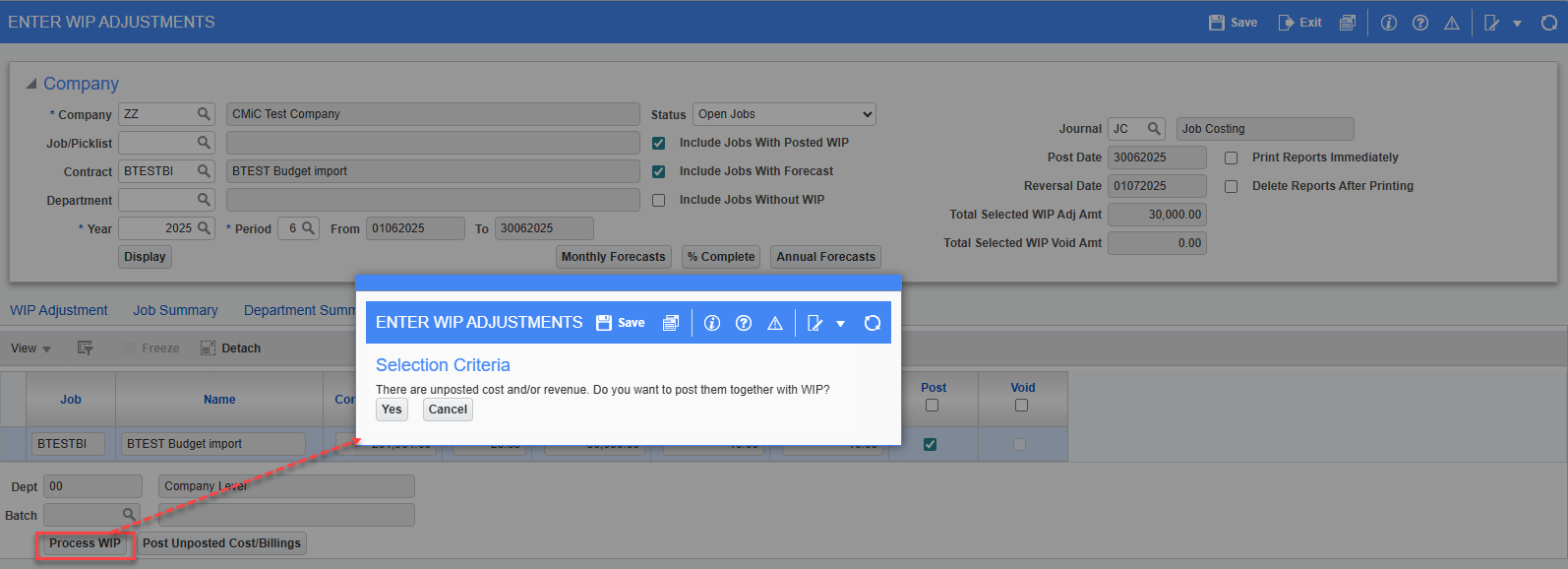Toggle Include Jobs With Forecast
The height and width of the screenshot is (569, 1568).
point(659,172)
